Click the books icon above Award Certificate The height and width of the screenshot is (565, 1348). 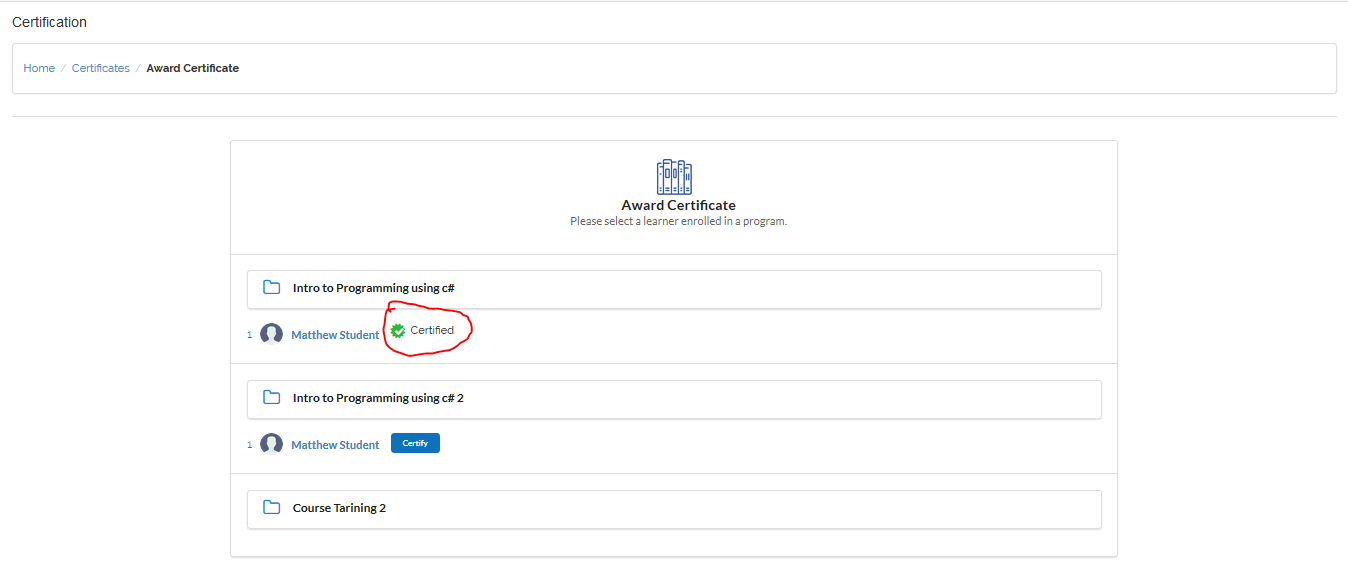pyautogui.click(x=674, y=177)
